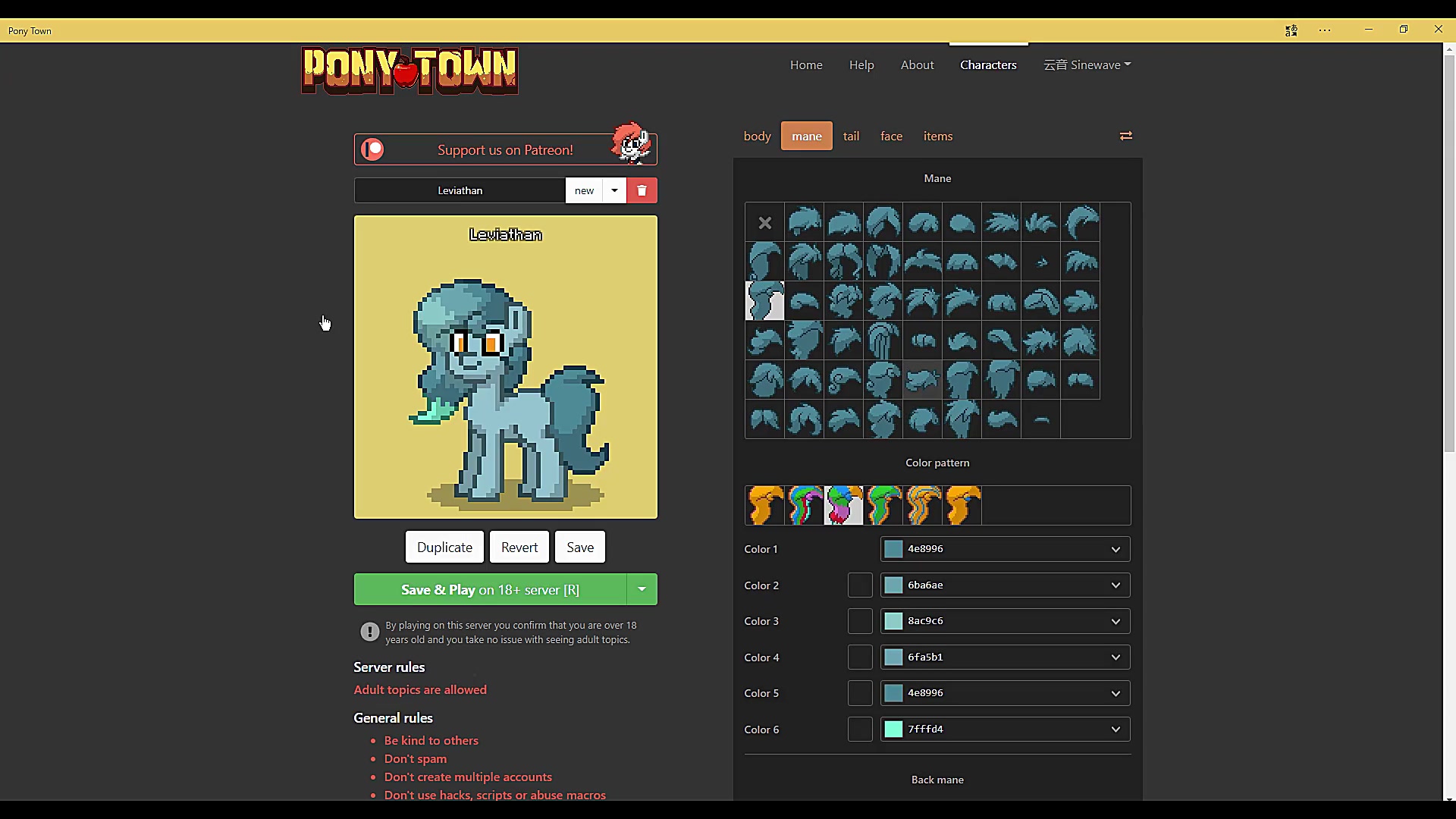The image size is (1456, 819).
Task: Open the Help page
Action: [861, 64]
